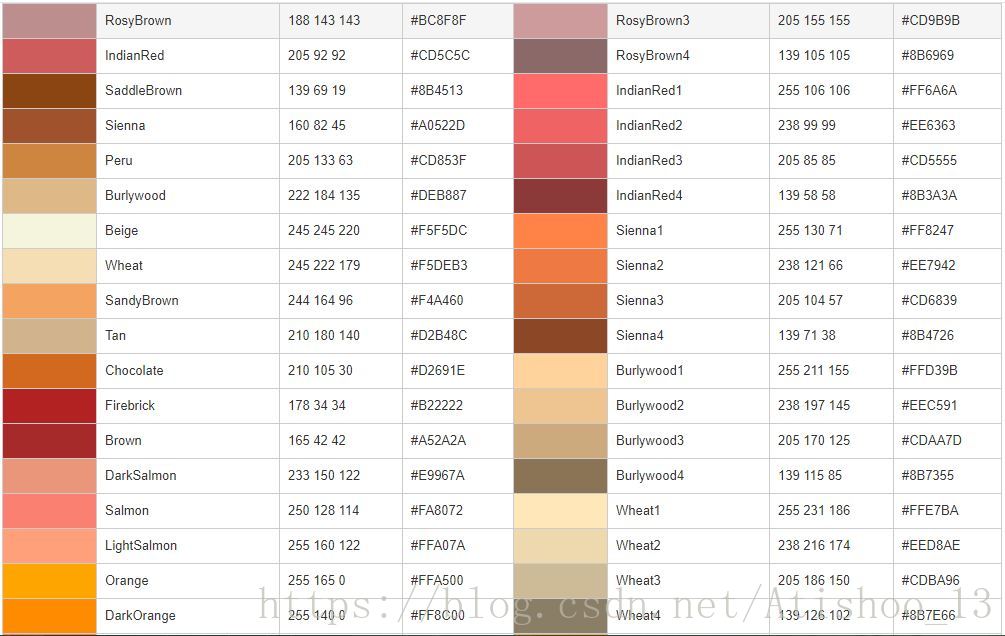1005x636 pixels.
Task: Select the Burlywood2 name cell
Action: 688,405
